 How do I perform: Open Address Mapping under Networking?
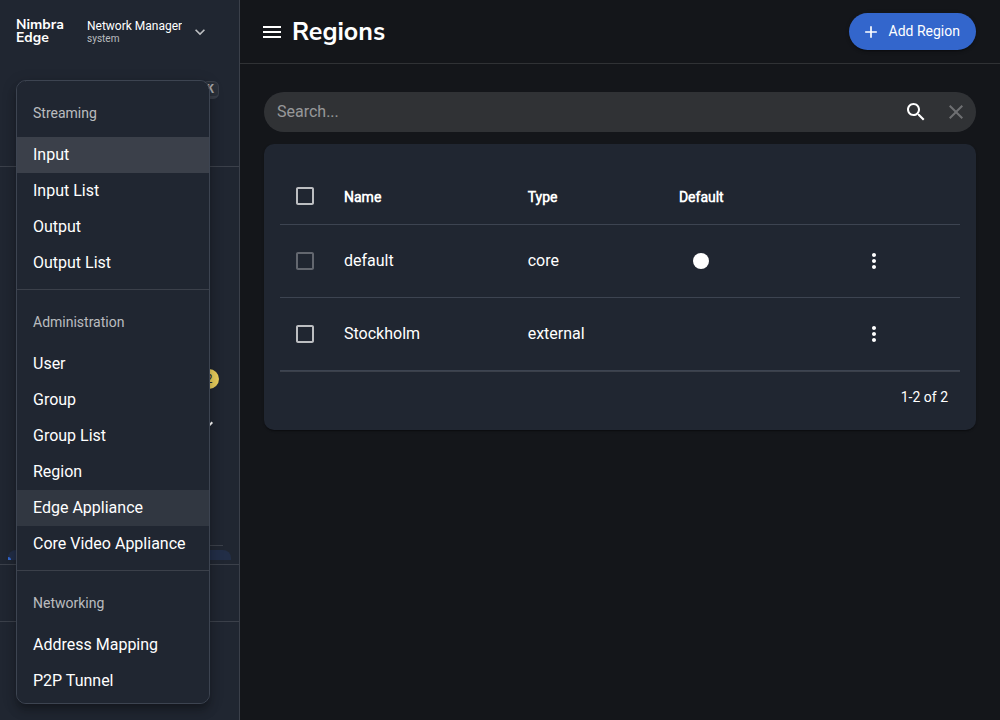(x=113, y=645)
